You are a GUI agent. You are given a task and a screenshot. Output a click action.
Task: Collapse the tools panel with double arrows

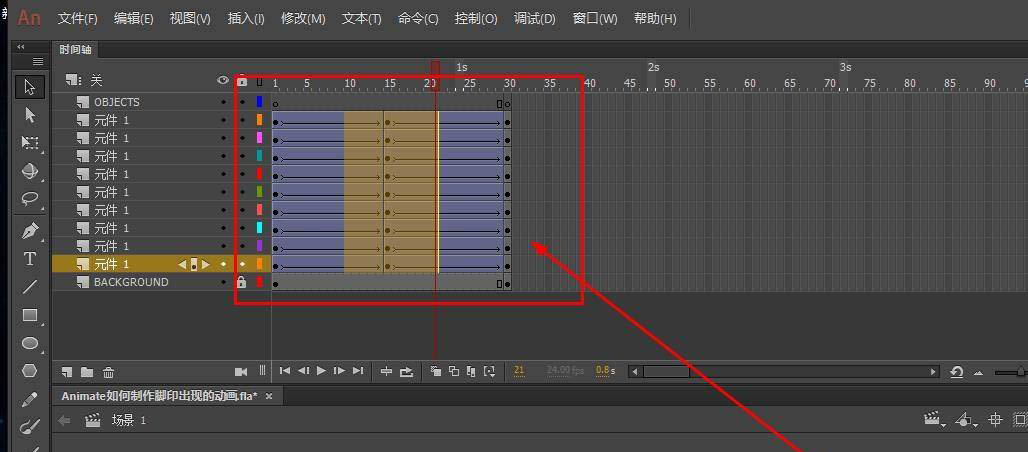tap(21, 47)
